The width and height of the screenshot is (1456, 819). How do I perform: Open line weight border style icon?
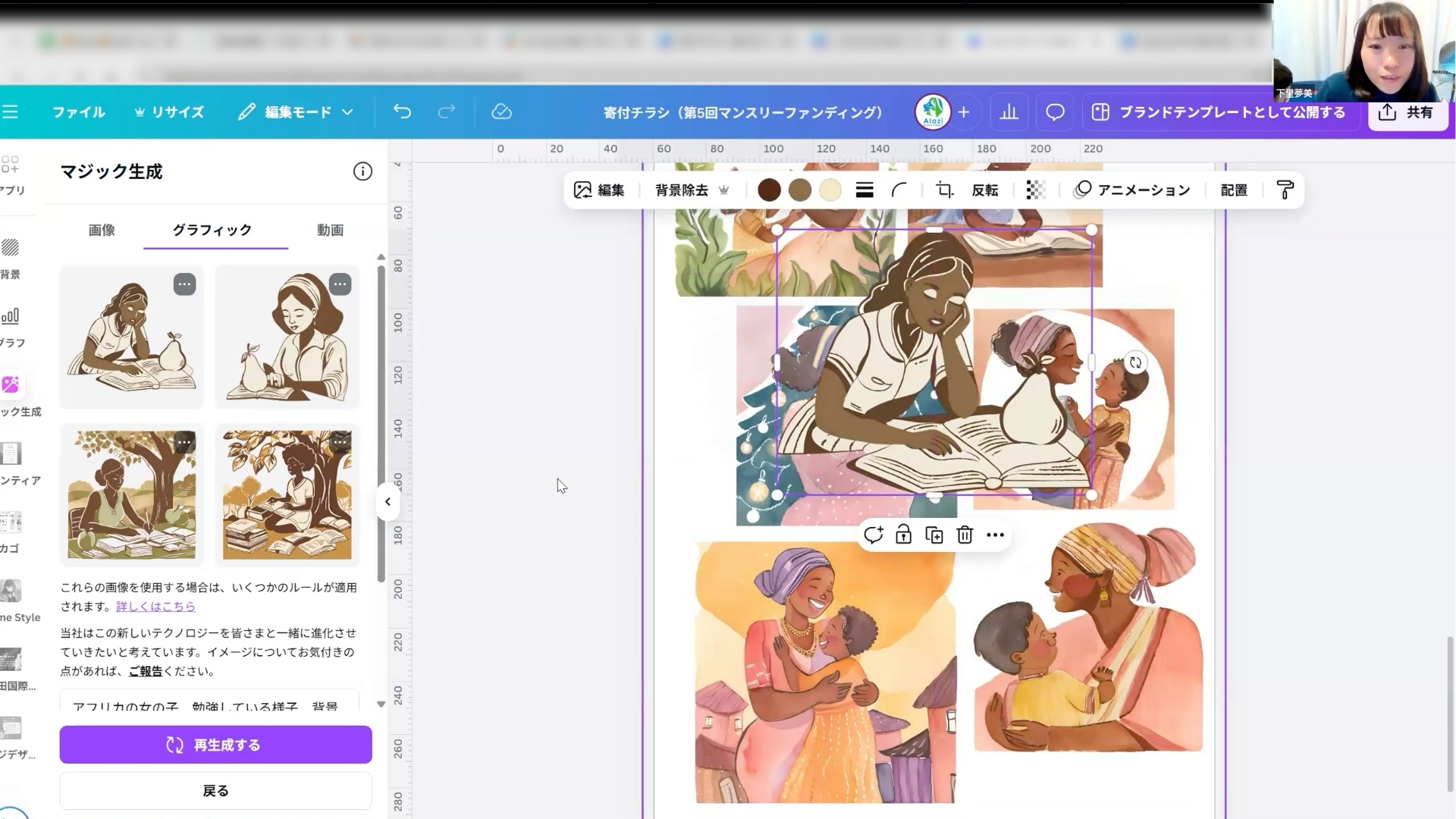click(864, 190)
